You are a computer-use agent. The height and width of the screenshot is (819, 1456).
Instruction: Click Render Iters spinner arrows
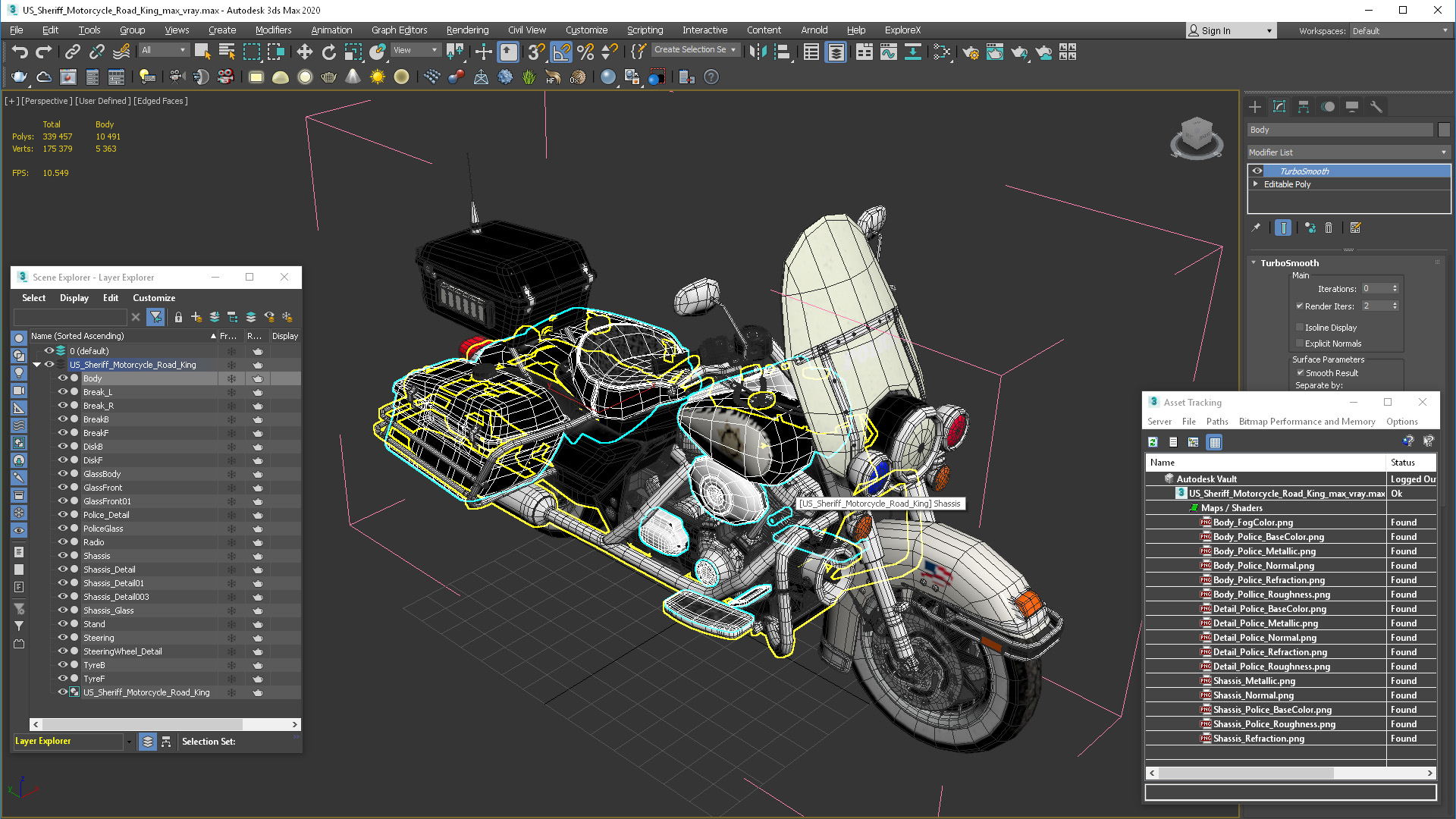[x=1395, y=306]
